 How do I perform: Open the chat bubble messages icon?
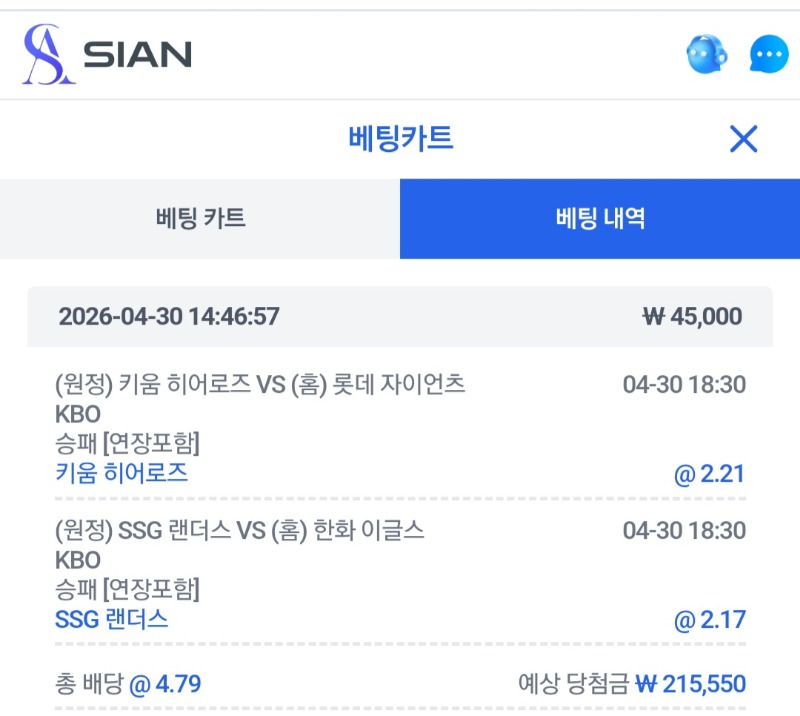(768, 54)
